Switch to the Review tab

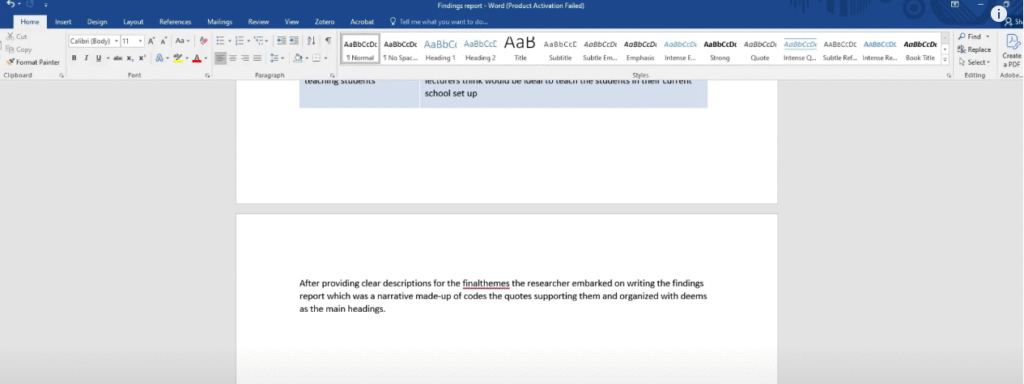click(258, 22)
